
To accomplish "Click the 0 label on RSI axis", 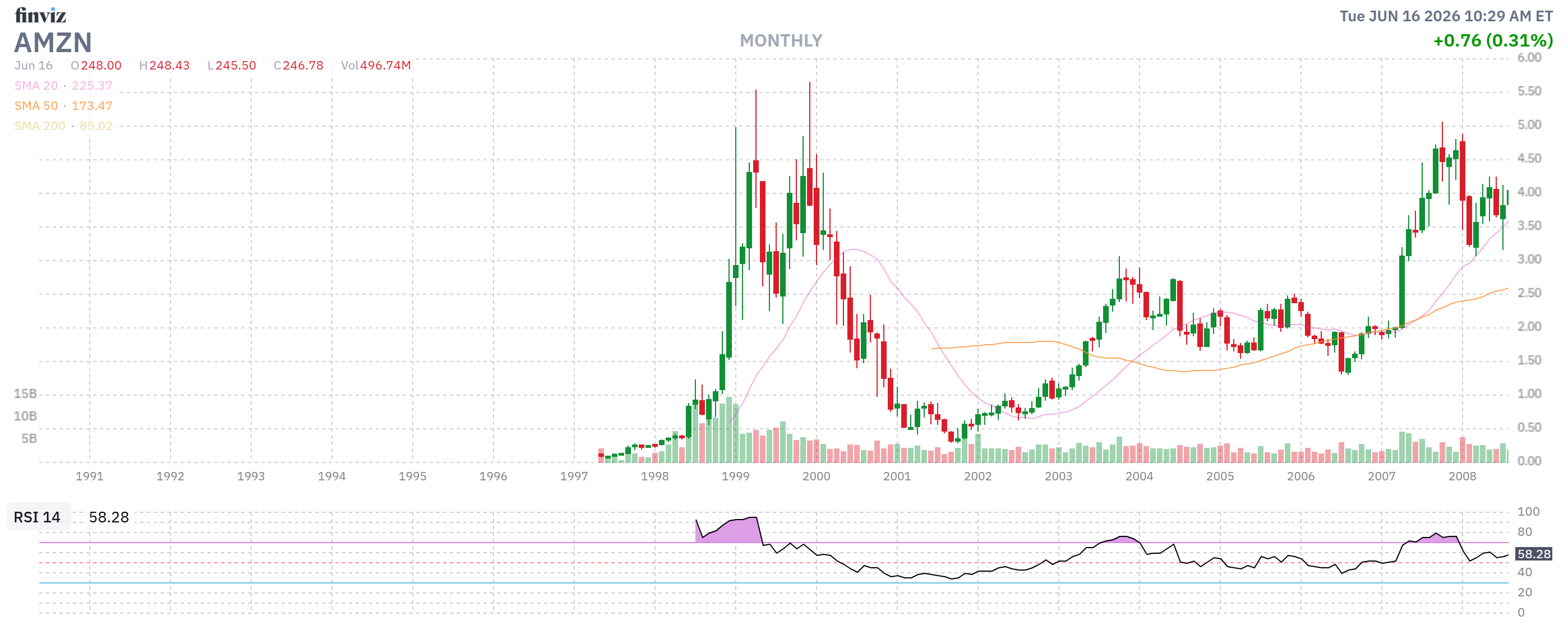I will pos(1521,613).
